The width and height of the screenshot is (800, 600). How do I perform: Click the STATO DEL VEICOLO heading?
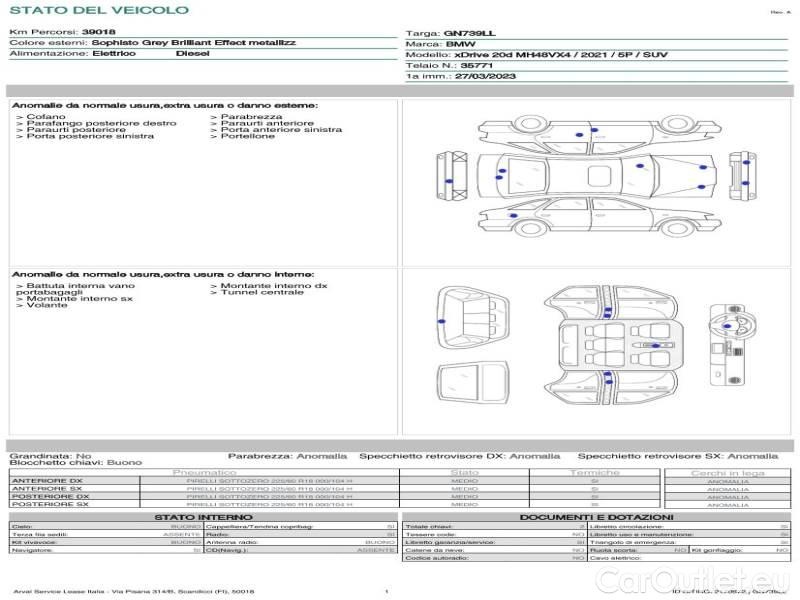[x=99, y=10]
